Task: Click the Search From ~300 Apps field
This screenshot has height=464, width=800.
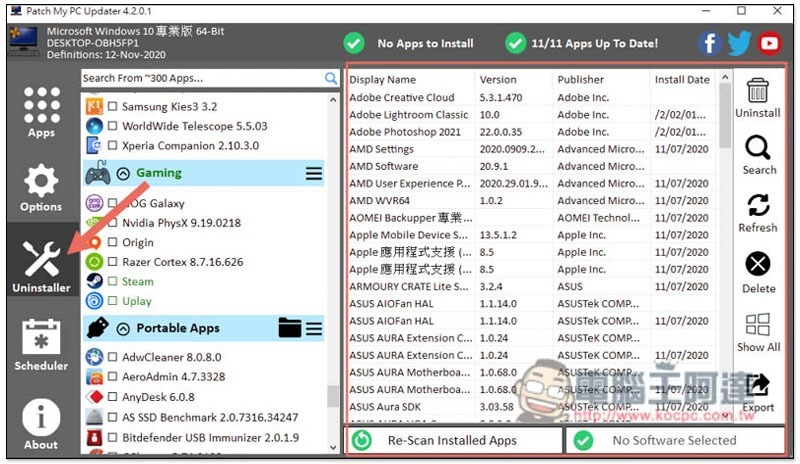Action: click(202, 78)
